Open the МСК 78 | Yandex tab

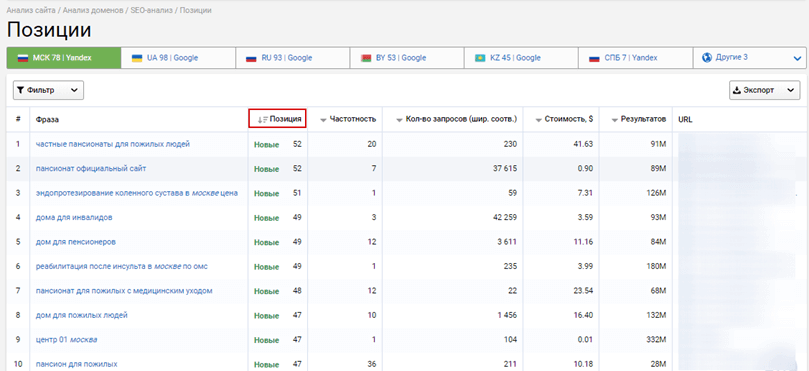click(x=63, y=58)
